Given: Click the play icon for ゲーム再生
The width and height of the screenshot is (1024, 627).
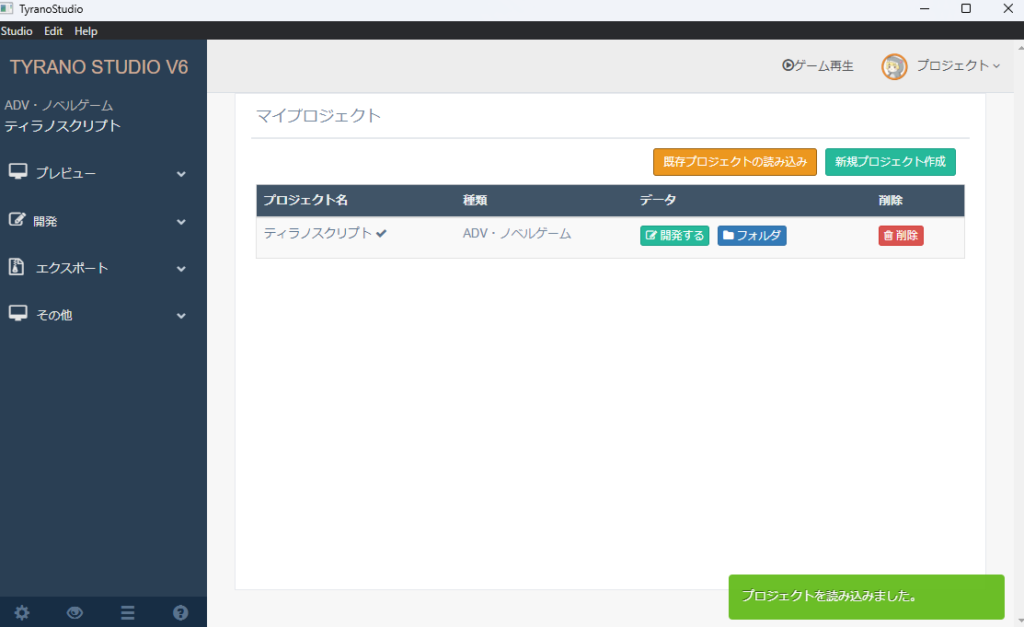Looking at the screenshot, I should coord(788,66).
